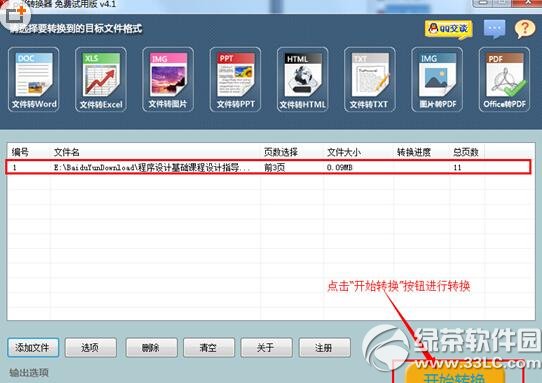Select the first file row in list
Image resolution: width=542 pixels, height=383 pixels.
coord(268,167)
